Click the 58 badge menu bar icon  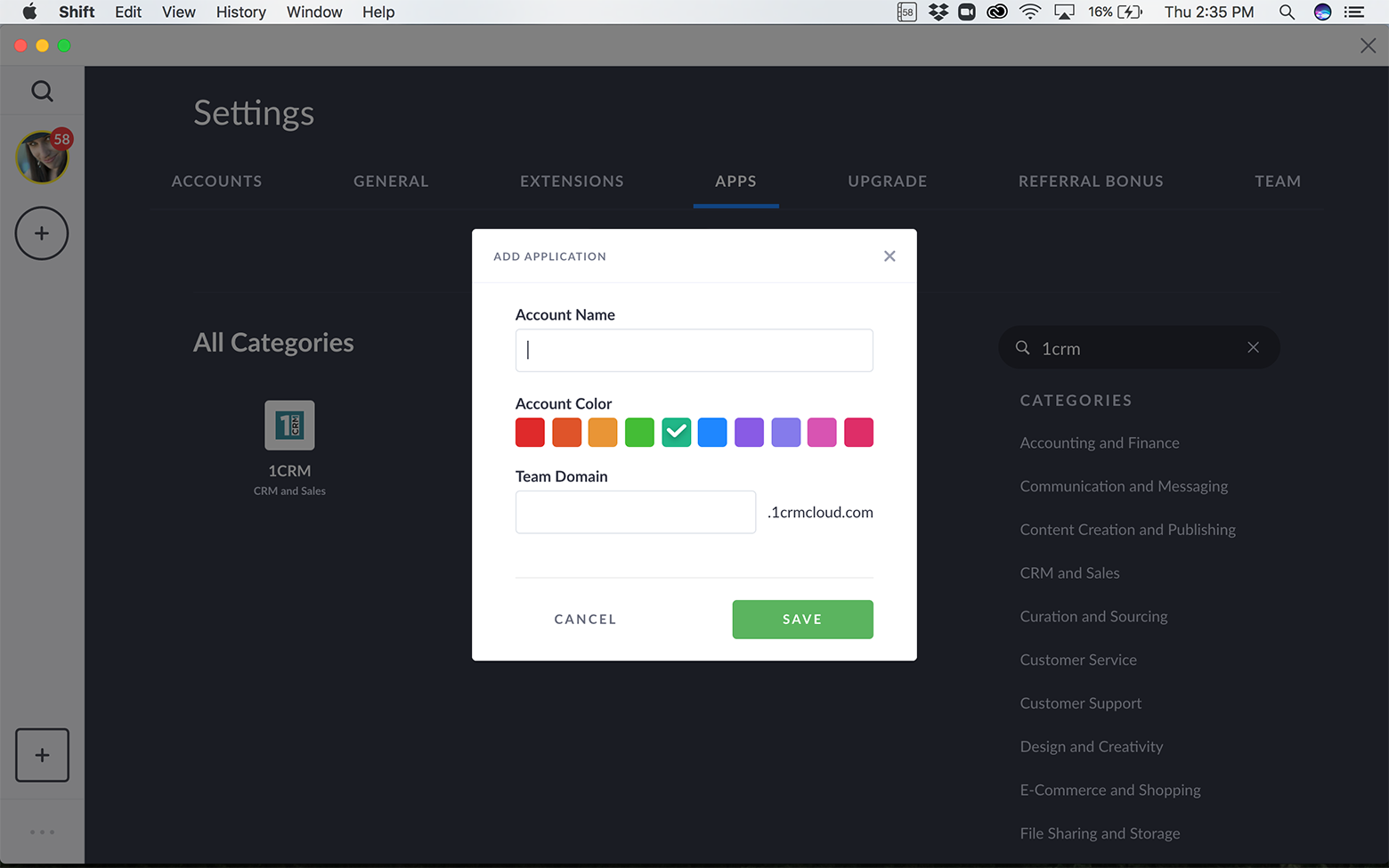click(x=906, y=12)
